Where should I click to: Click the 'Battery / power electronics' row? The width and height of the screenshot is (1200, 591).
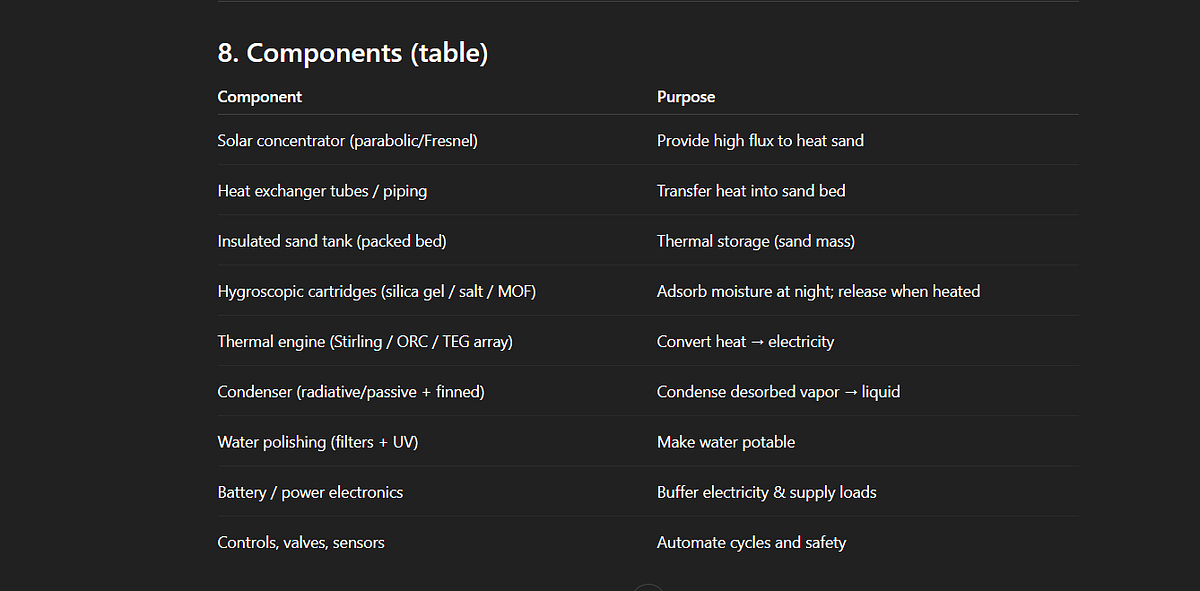point(648,492)
